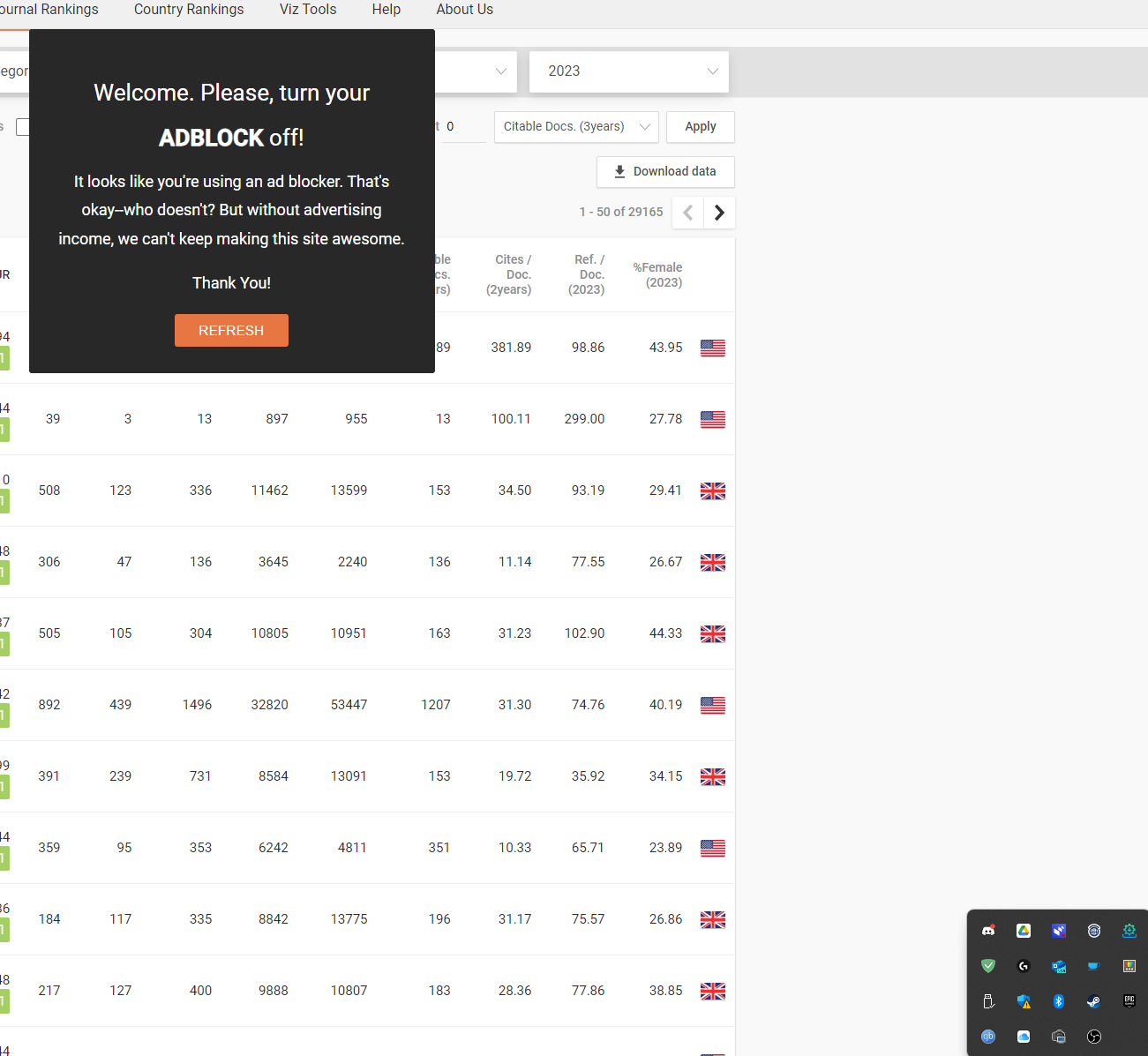Screen dimensions: 1148x1056
Task: Open Bluetooth tray icon
Action: pyautogui.click(x=1059, y=1001)
